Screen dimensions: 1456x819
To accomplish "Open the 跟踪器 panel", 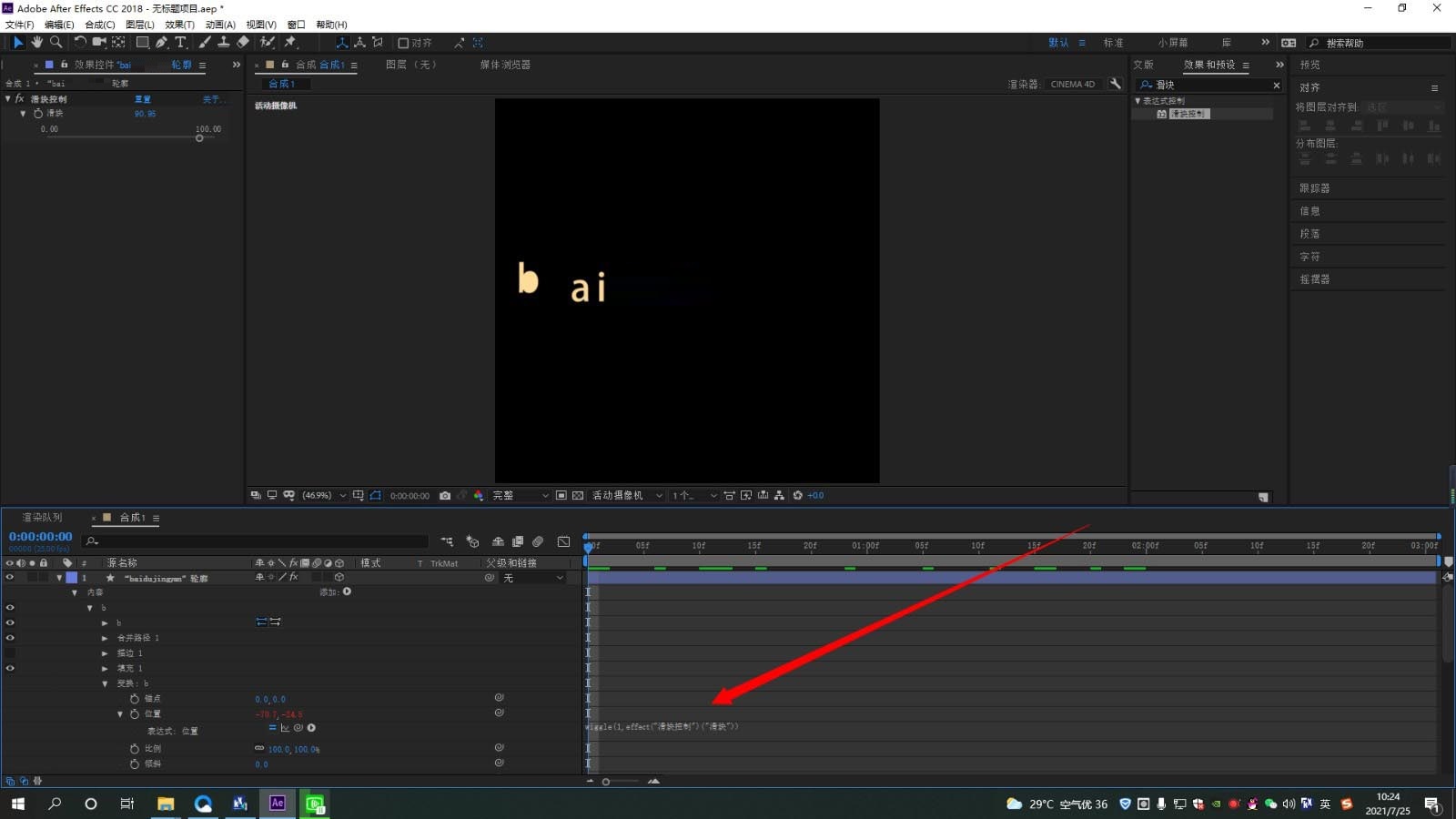I will (x=1315, y=188).
